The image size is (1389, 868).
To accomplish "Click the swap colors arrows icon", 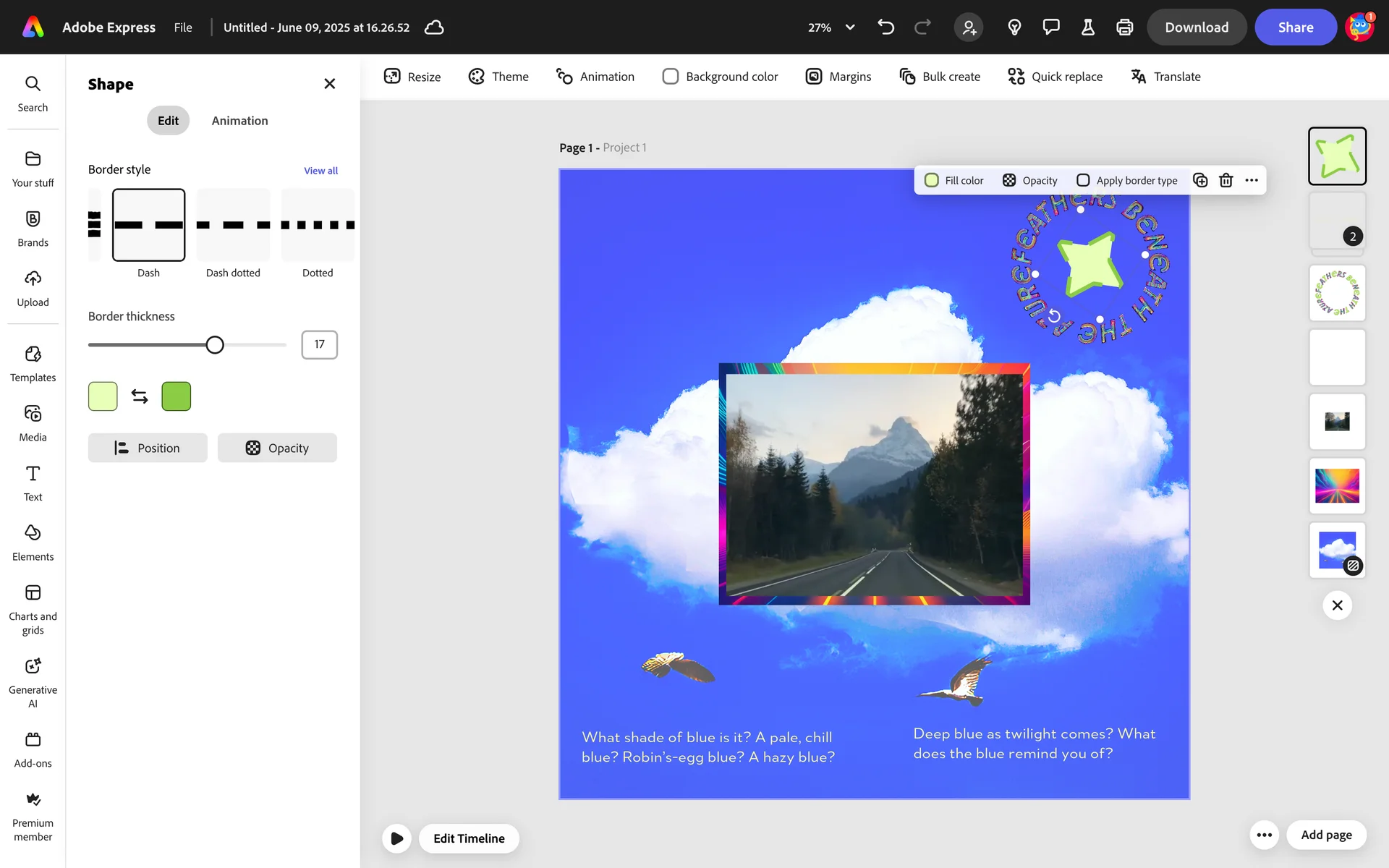I will click(x=140, y=396).
